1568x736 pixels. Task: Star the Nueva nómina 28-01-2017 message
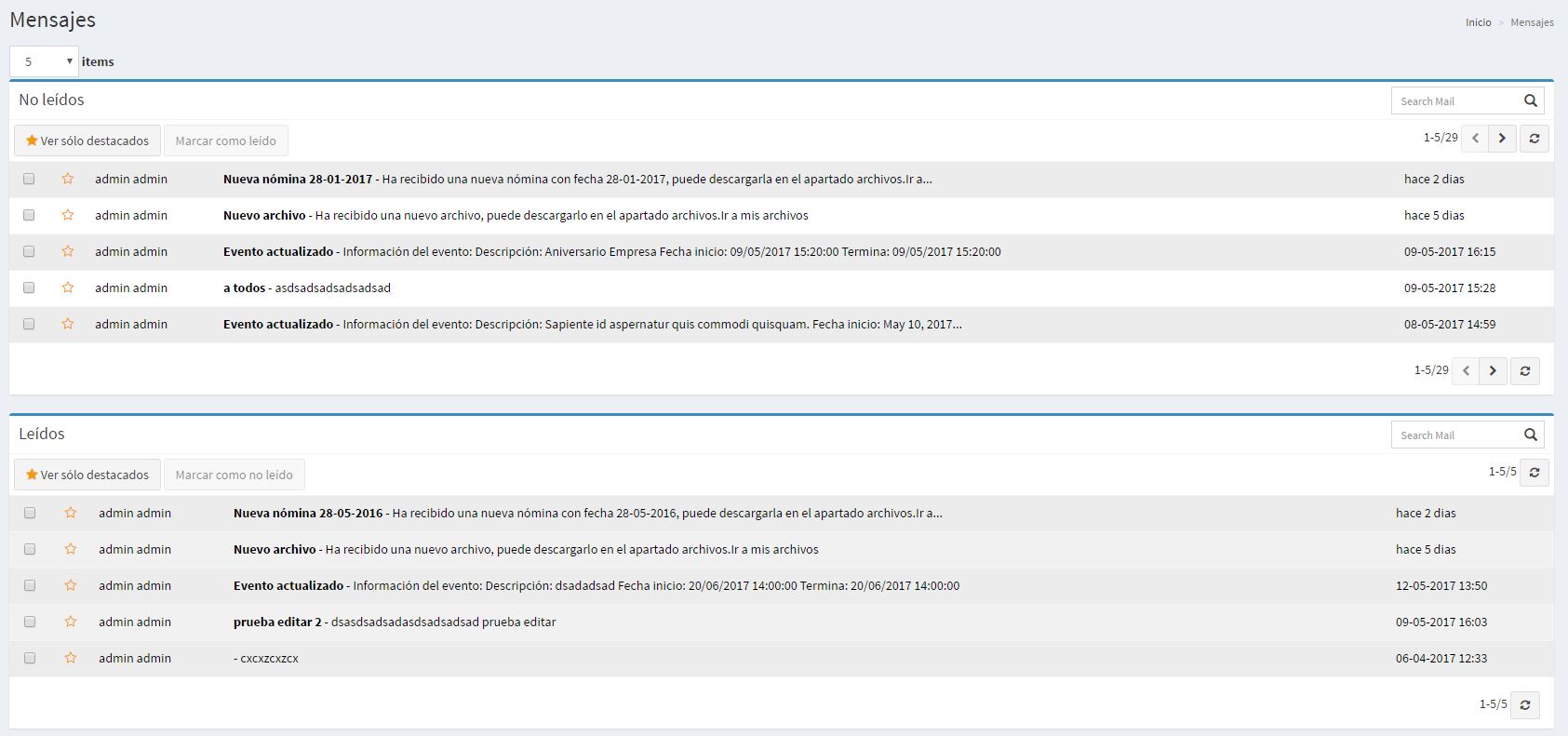68,179
